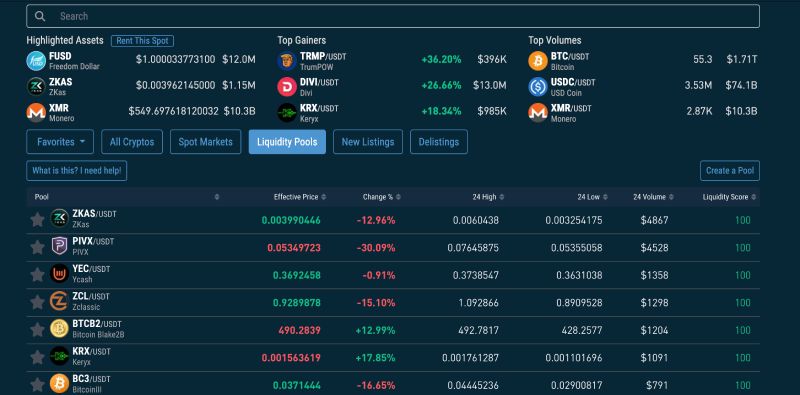The height and width of the screenshot is (395, 800).
Task: Open the Favorites dropdown
Action: pyautogui.click(x=60, y=142)
